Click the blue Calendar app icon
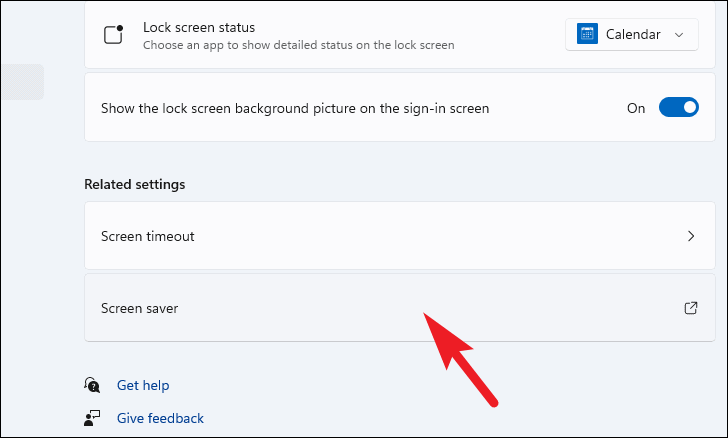Image resolution: width=728 pixels, height=438 pixels. click(x=587, y=34)
